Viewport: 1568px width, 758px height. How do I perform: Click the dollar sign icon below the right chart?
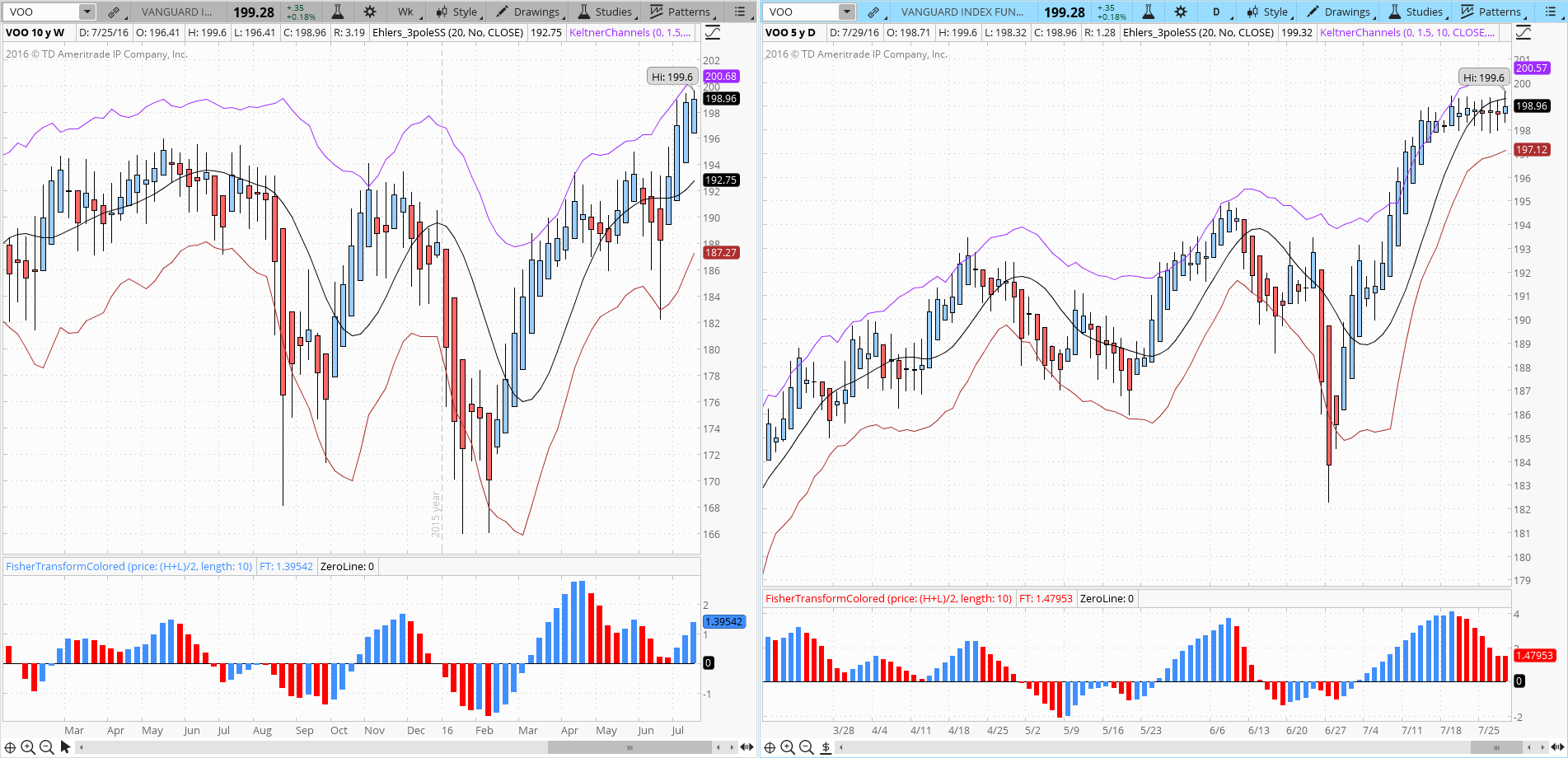(x=826, y=747)
